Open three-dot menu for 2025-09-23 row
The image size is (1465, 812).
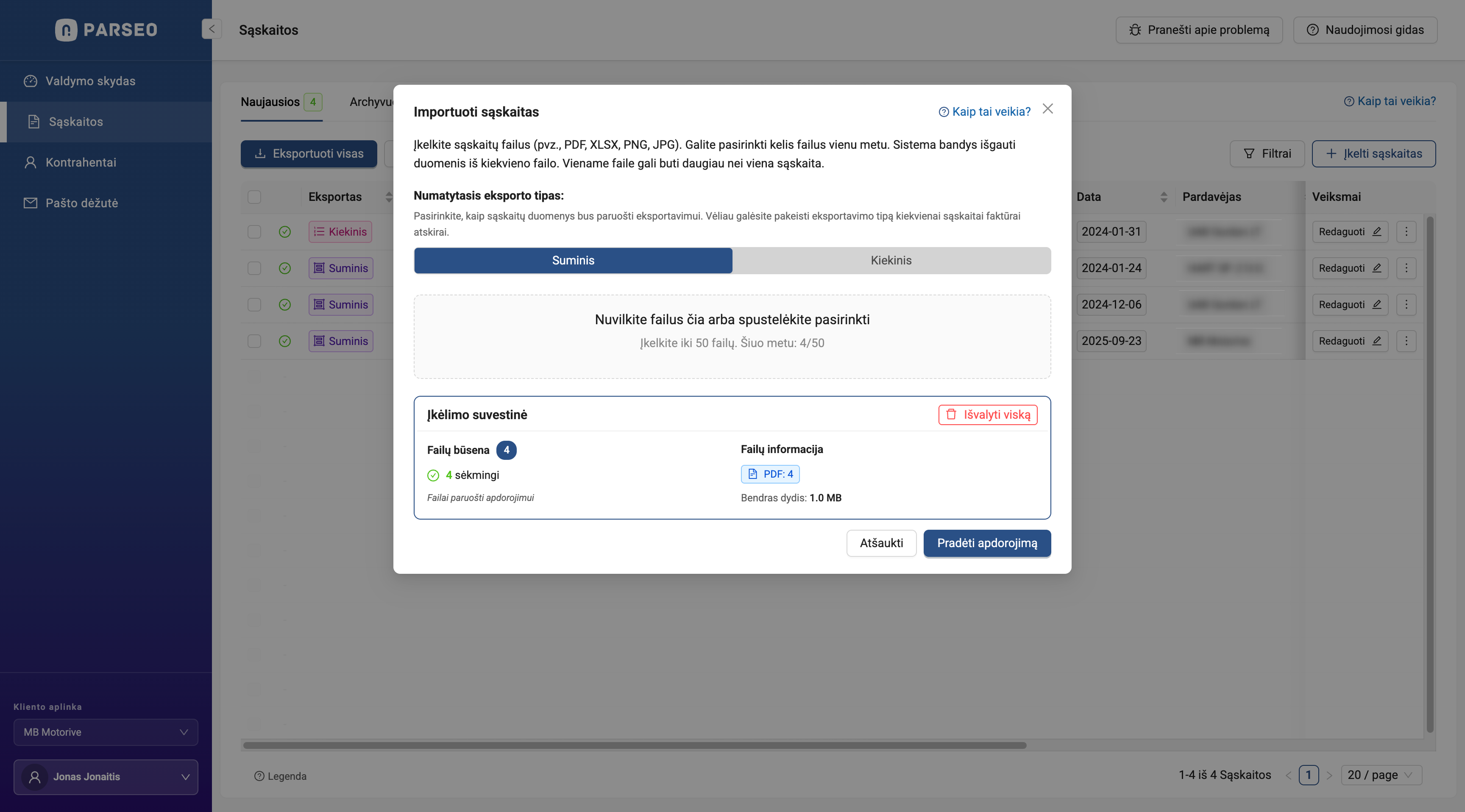[1406, 341]
